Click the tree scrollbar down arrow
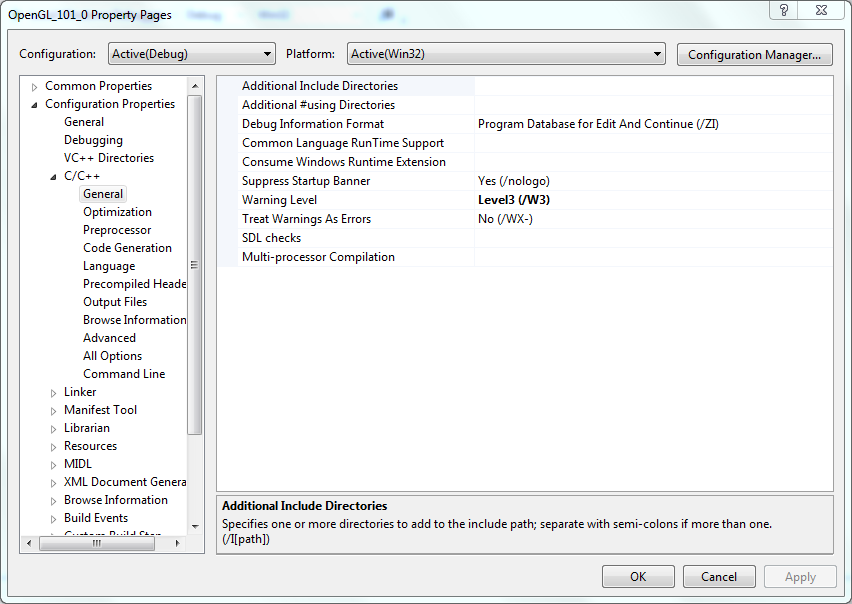The width and height of the screenshot is (852, 604). pos(195,526)
